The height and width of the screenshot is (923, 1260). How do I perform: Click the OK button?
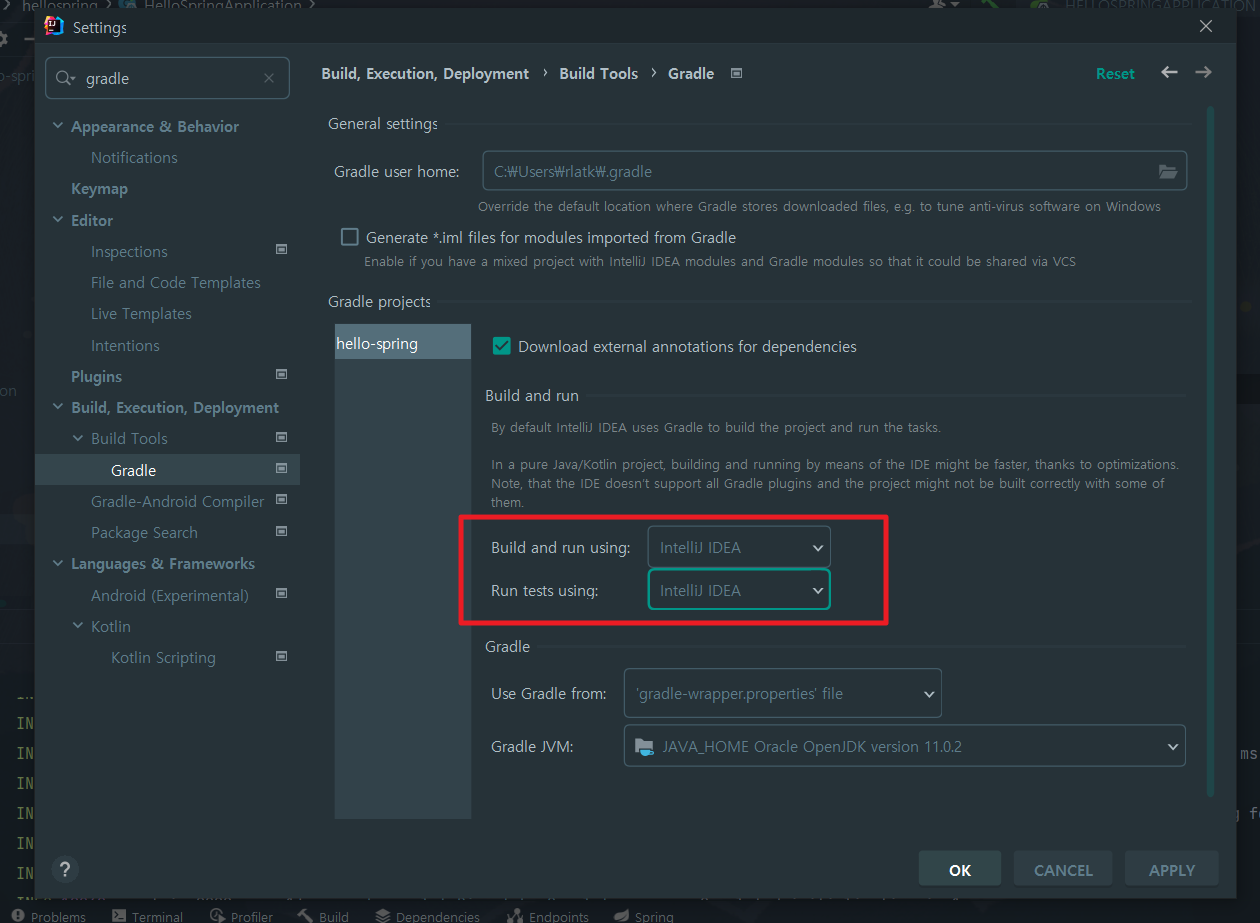[x=960, y=870]
